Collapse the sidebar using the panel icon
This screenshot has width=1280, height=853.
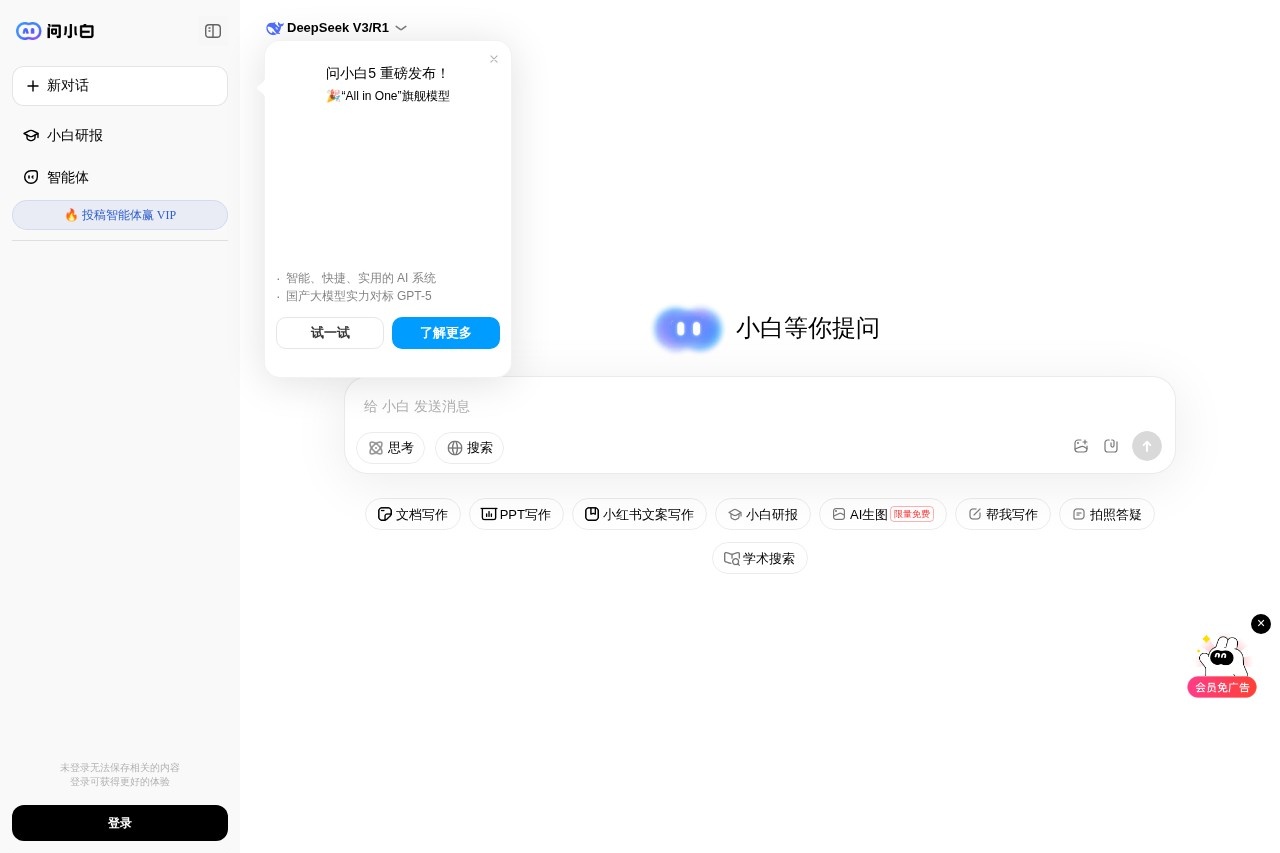tap(213, 31)
